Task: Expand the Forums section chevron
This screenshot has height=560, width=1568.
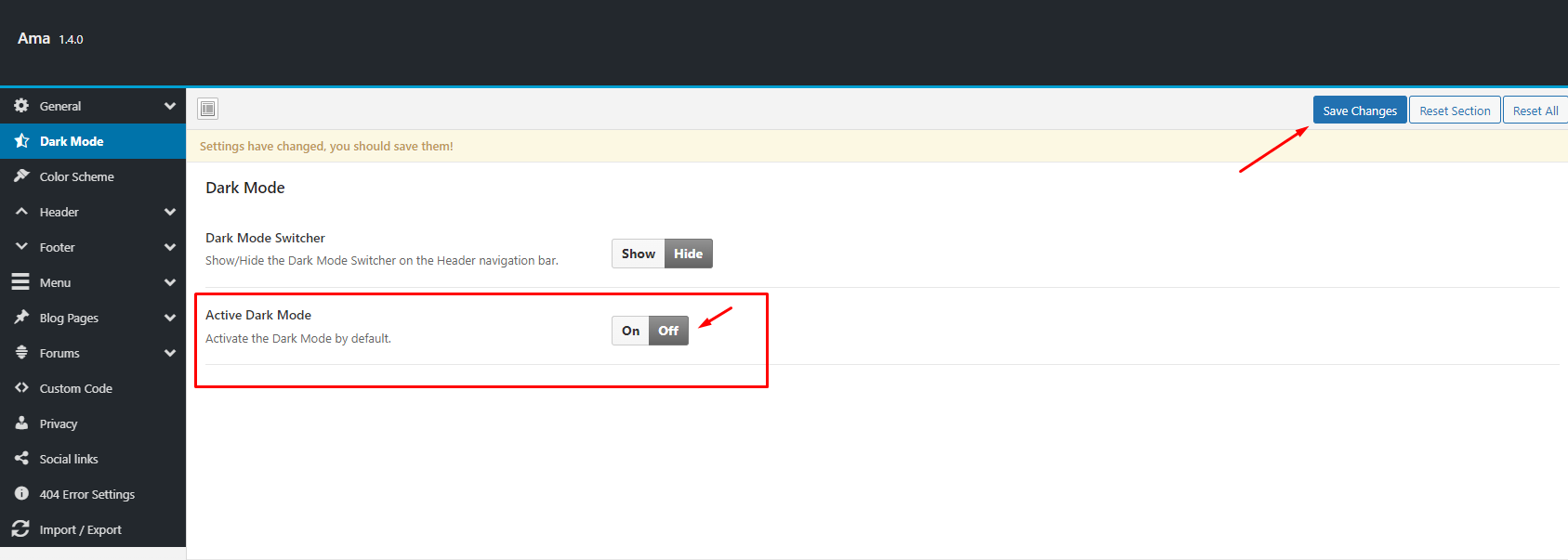Action: pos(170,353)
